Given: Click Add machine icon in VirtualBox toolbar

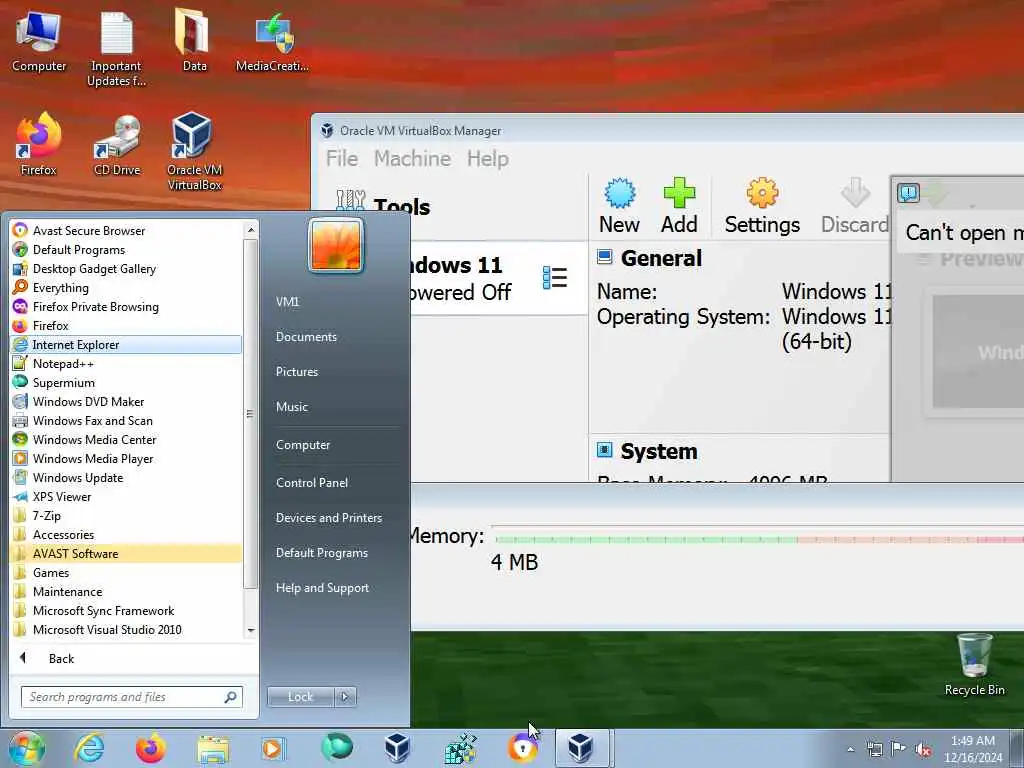Looking at the screenshot, I should [679, 206].
